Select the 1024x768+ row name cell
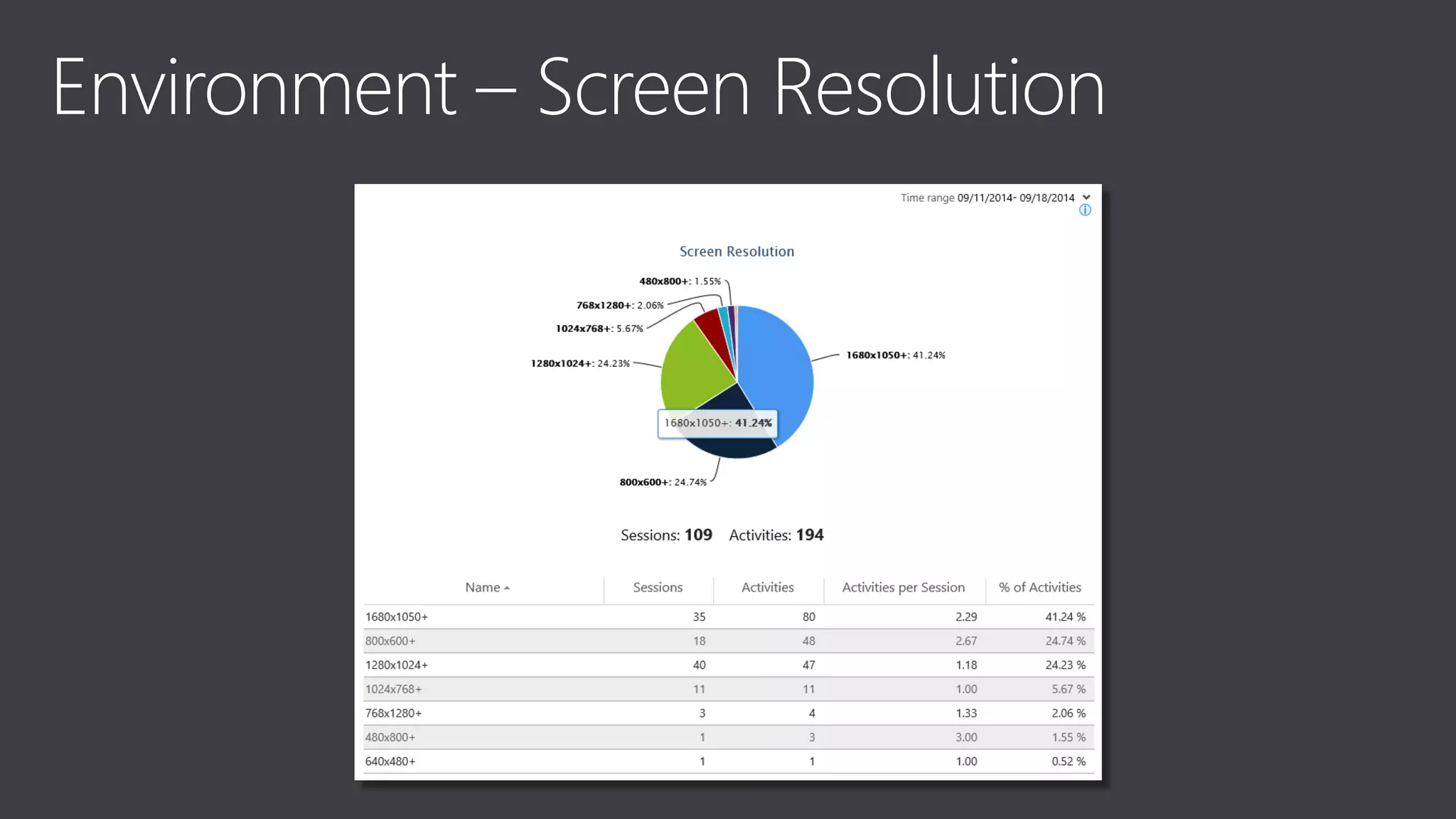Image resolution: width=1456 pixels, height=819 pixels. point(394,689)
